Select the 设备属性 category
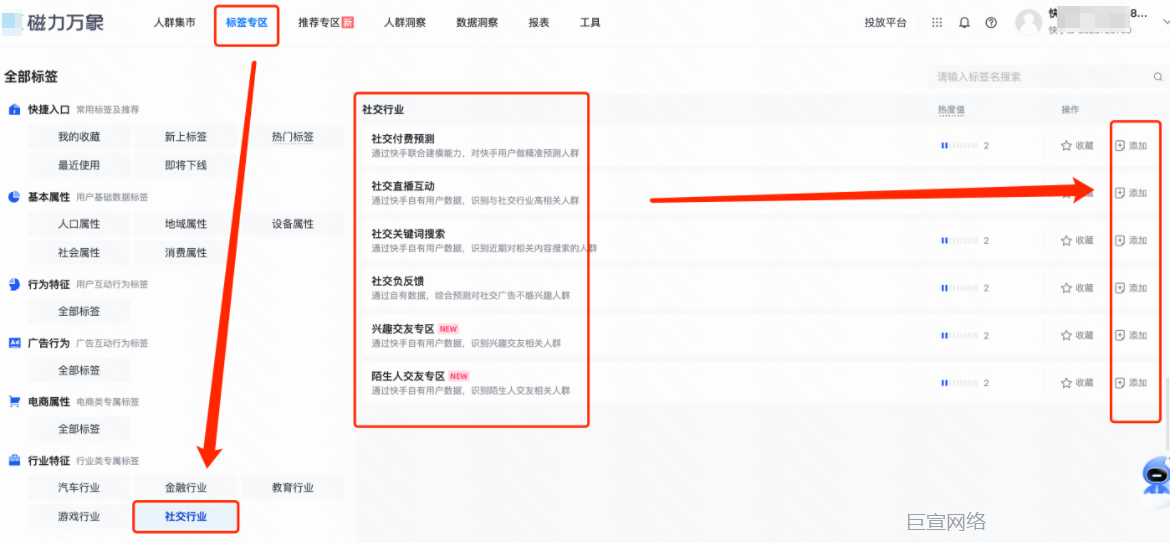Image resolution: width=1170 pixels, height=543 pixels. click(x=292, y=224)
